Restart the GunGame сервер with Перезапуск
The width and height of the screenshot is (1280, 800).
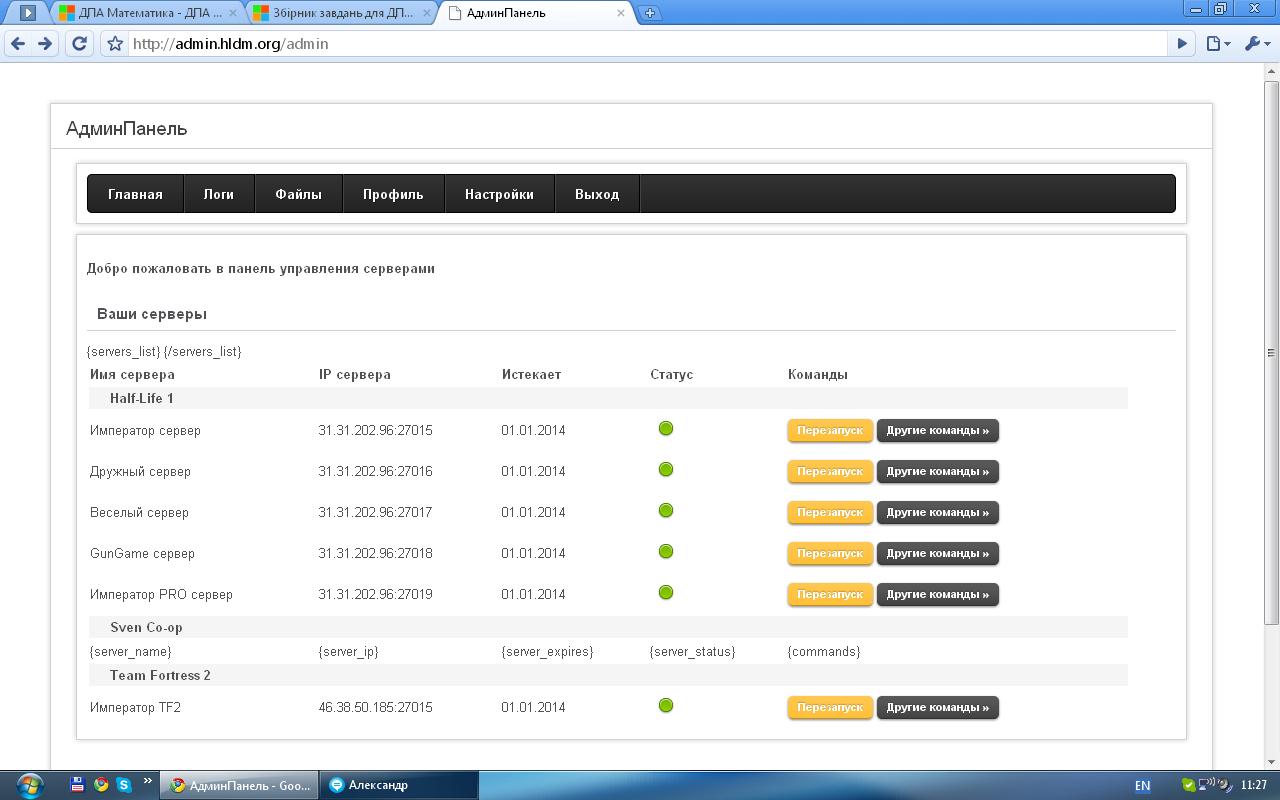(x=830, y=554)
